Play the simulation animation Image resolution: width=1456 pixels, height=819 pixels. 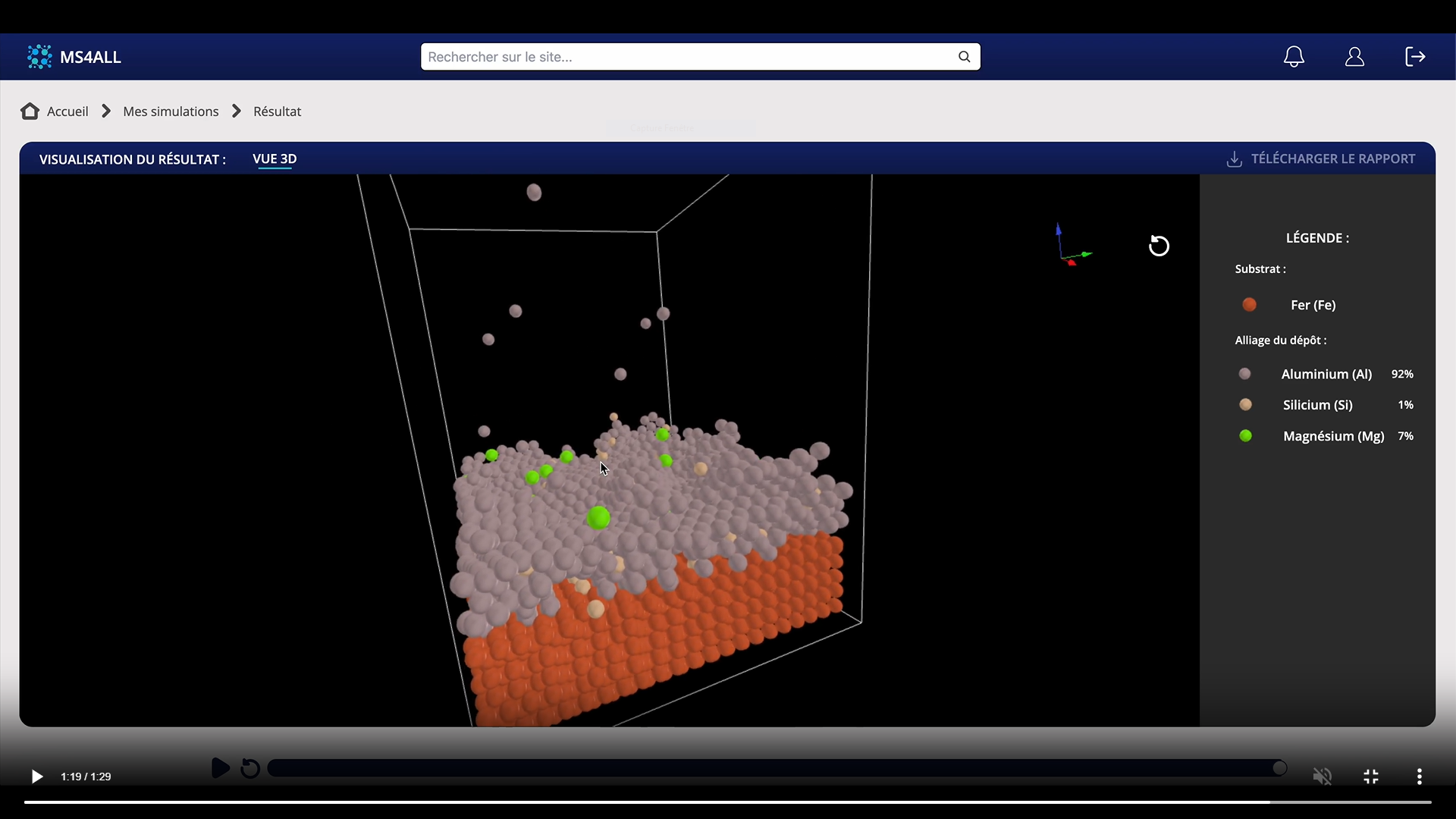coord(220,768)
